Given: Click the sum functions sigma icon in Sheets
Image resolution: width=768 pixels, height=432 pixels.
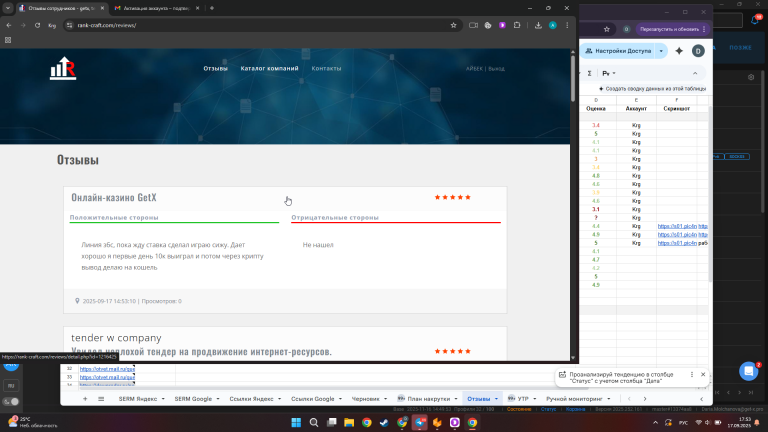Looking at the screenshot, I should click(589, 73).
